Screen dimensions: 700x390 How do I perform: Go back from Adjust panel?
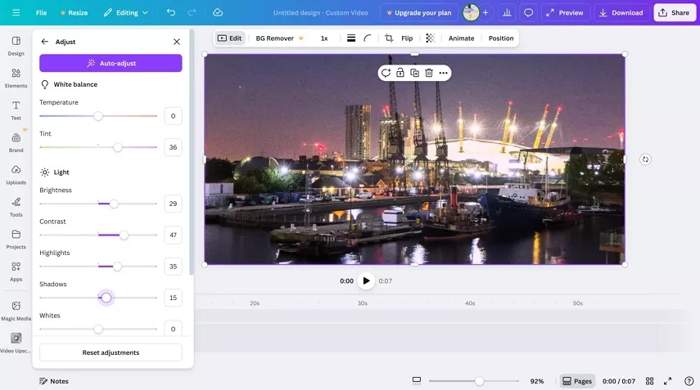[45, 41]
